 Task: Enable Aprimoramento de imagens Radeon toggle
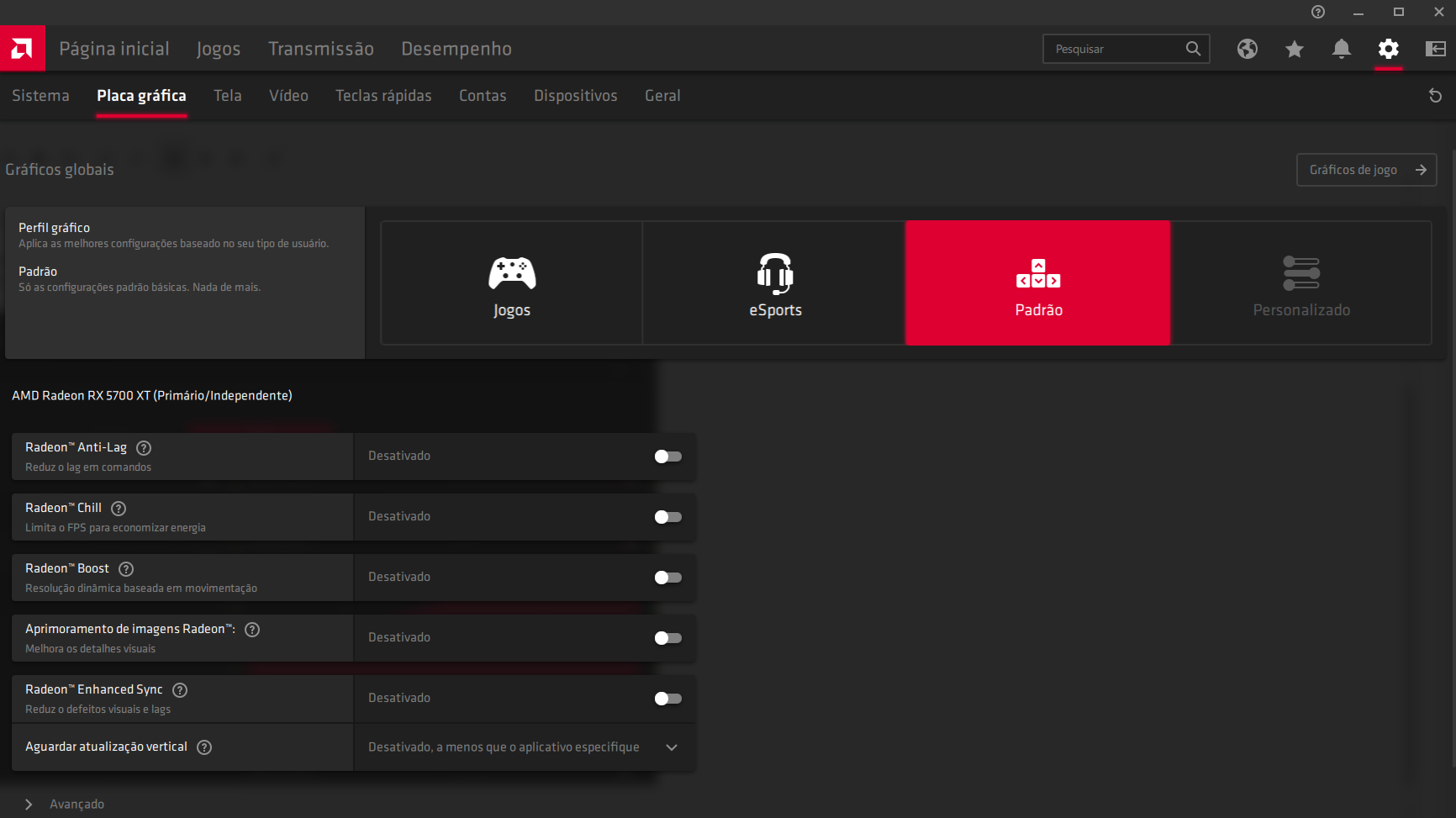point(668,638)
